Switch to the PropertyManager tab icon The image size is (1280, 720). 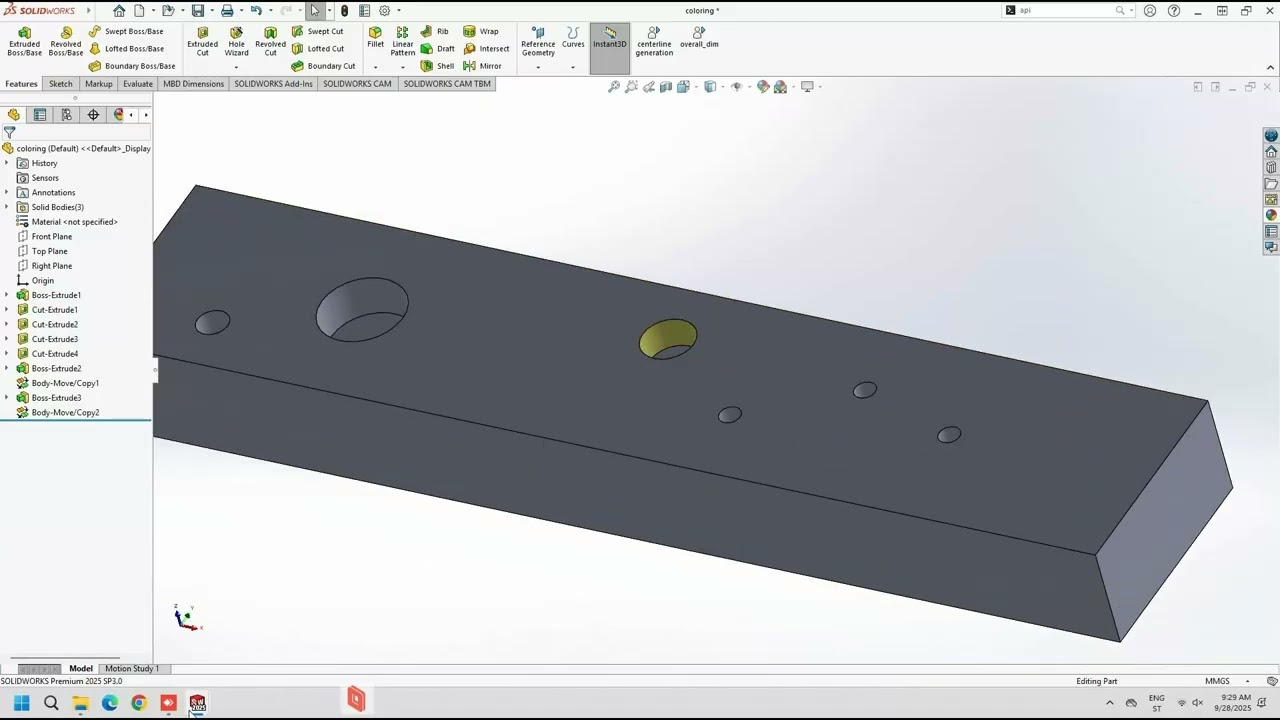(x=40, y=115)
